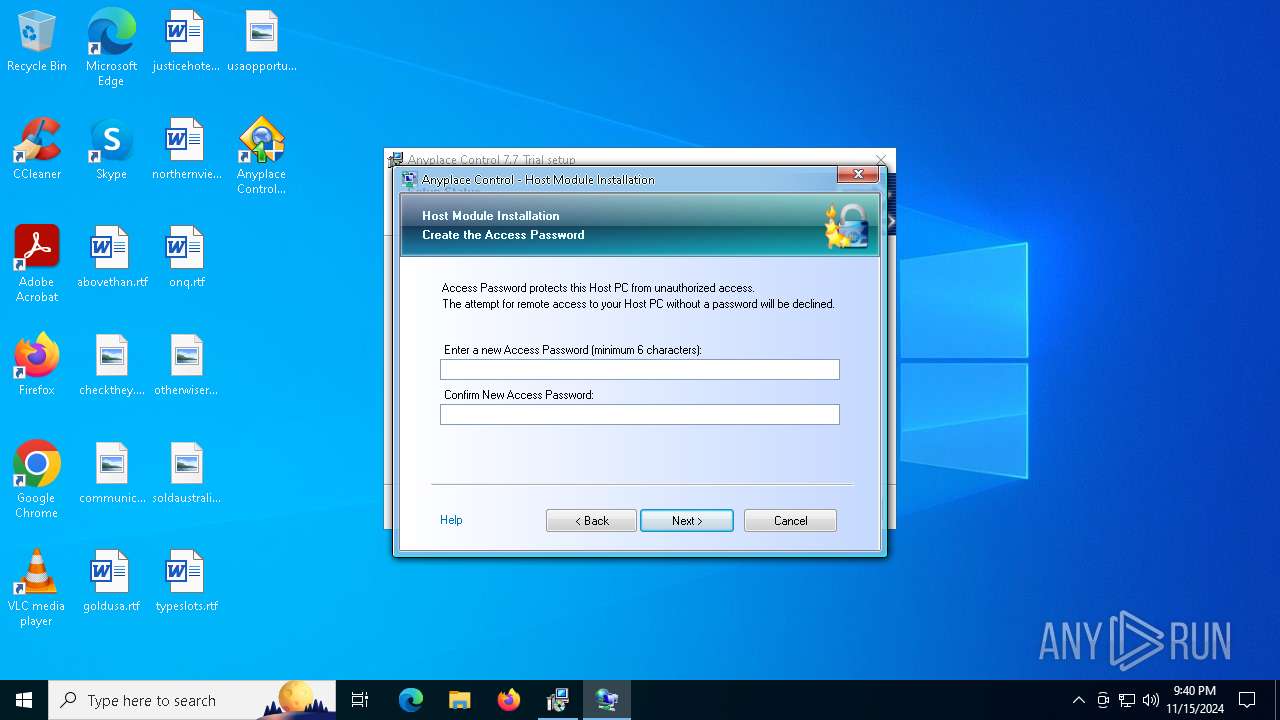The height and width of the screenshot is (720, 1280).
Task: Select the typeslots.rtf file icon
Action: (x=186, y=582)
